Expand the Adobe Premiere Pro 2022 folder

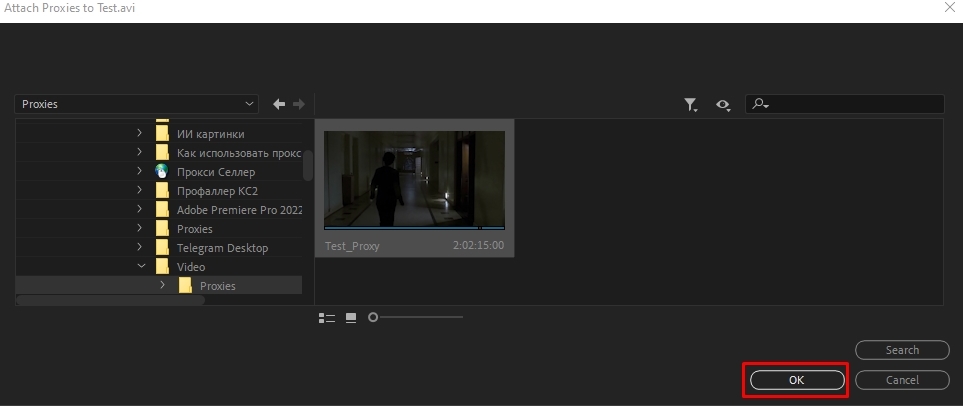(x=139, y=209)
